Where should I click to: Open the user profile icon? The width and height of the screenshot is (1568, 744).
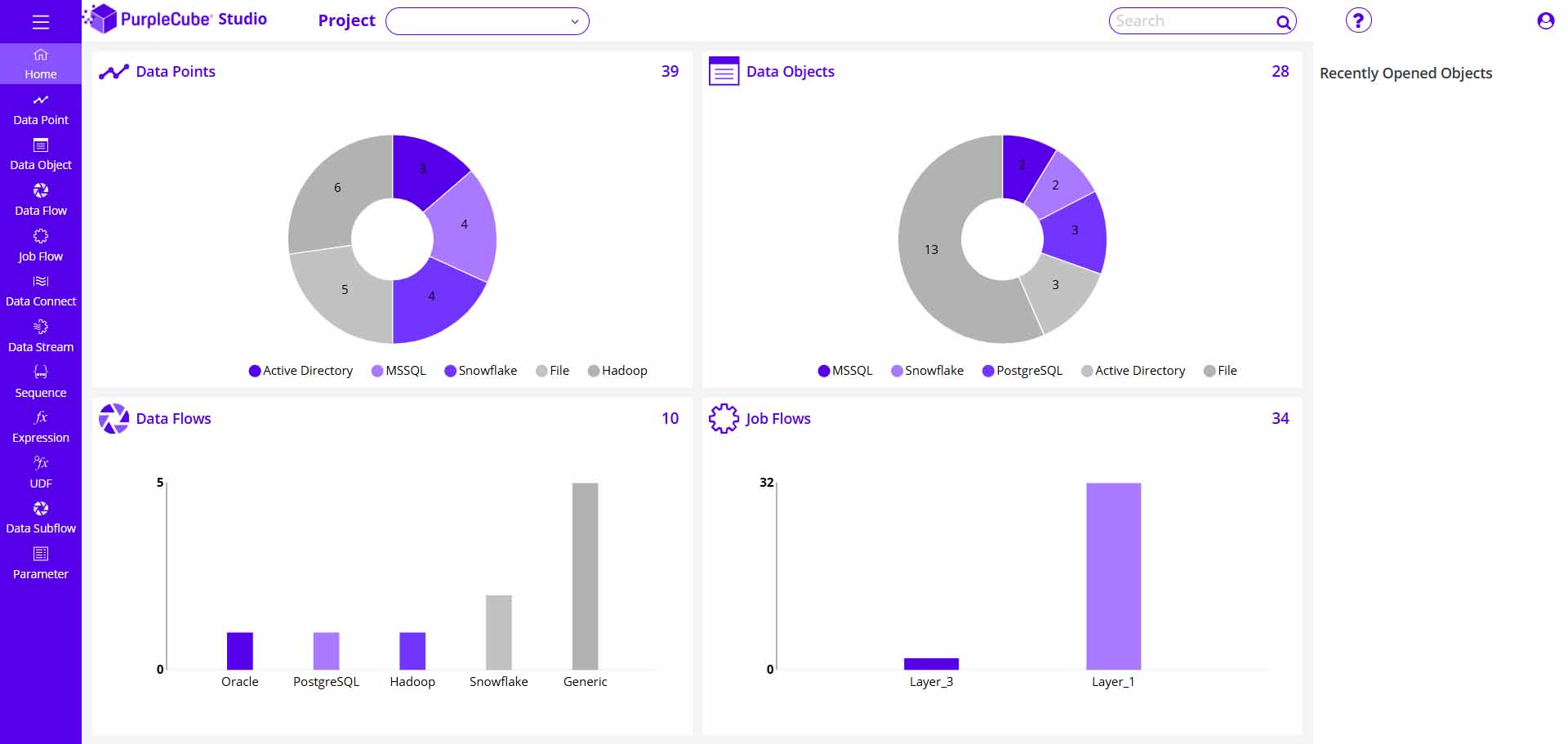[1545, 20]
